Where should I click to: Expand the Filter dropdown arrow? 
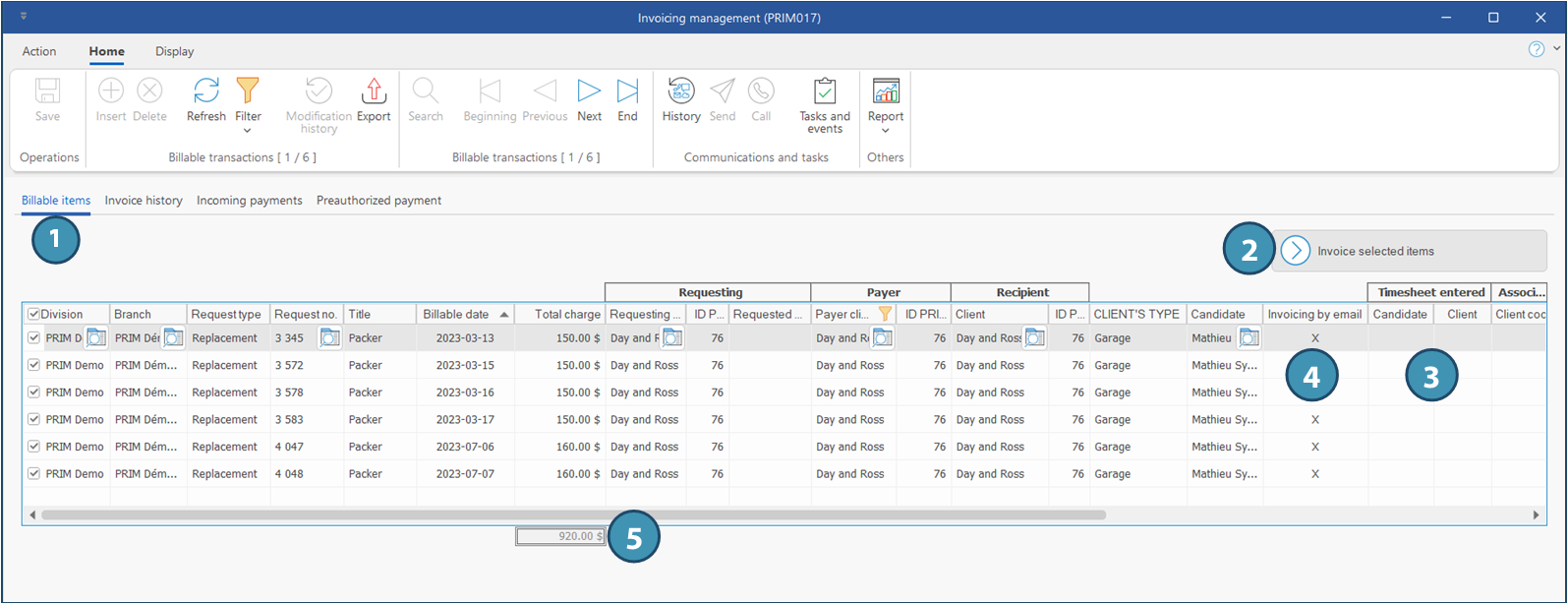pos(248,131)
